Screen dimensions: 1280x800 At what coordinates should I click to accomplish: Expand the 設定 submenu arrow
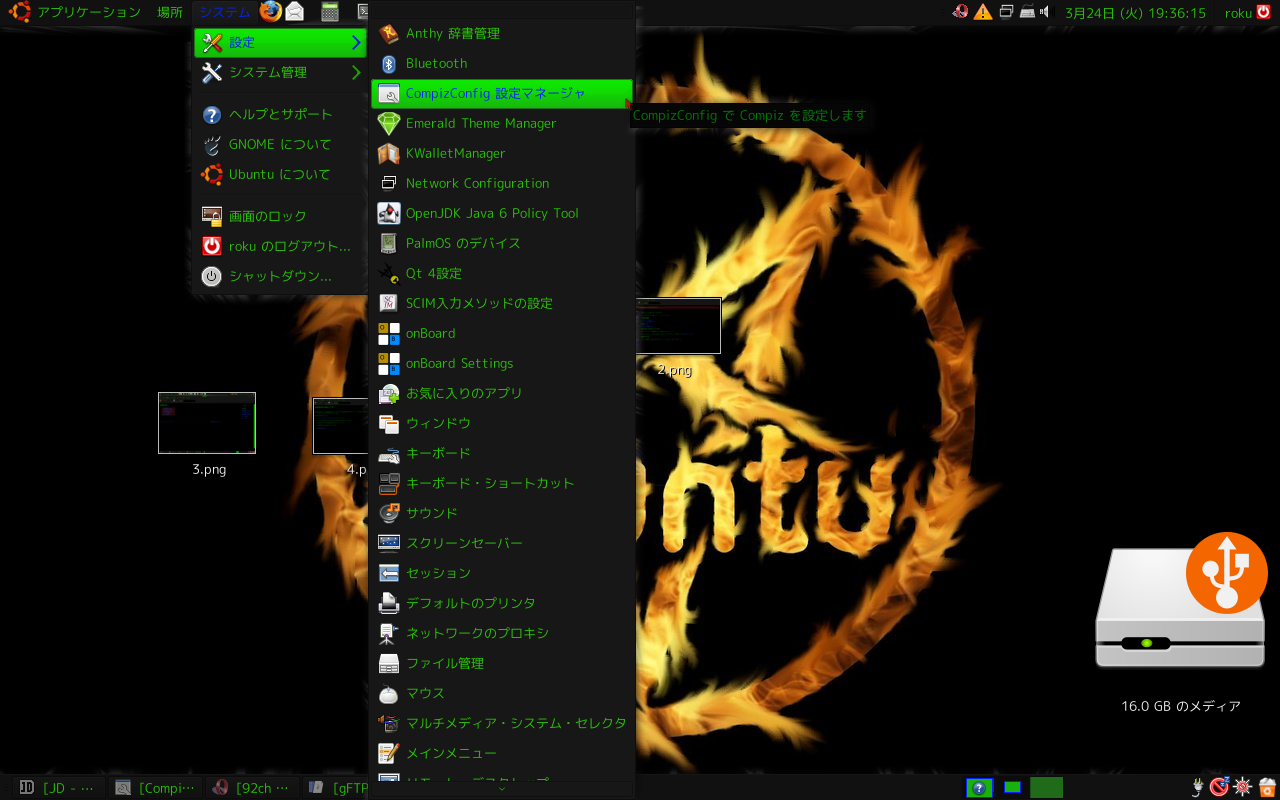point(356,43)
